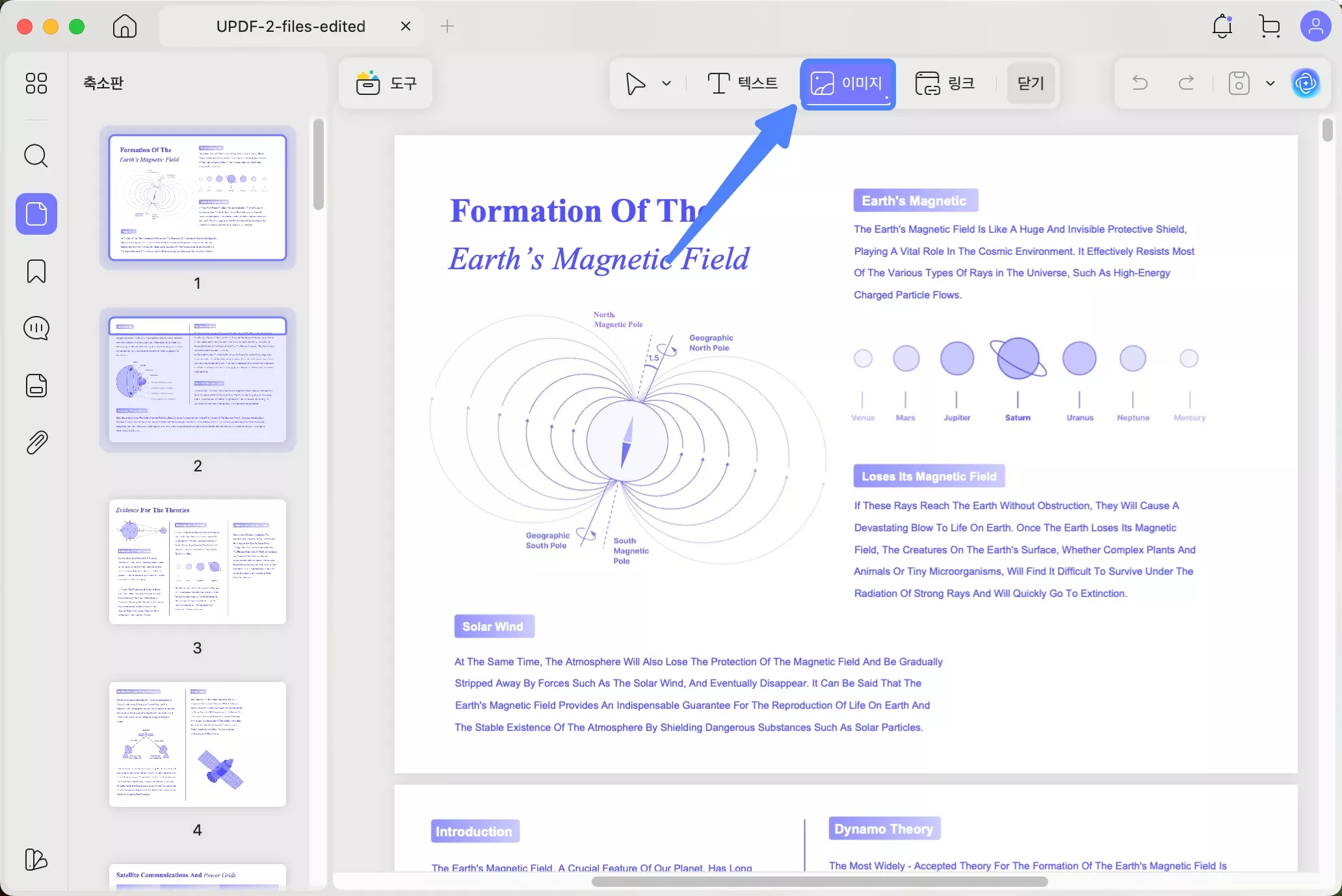
Task: Click the Uranus planet graphic
Action: [1079, 358]
